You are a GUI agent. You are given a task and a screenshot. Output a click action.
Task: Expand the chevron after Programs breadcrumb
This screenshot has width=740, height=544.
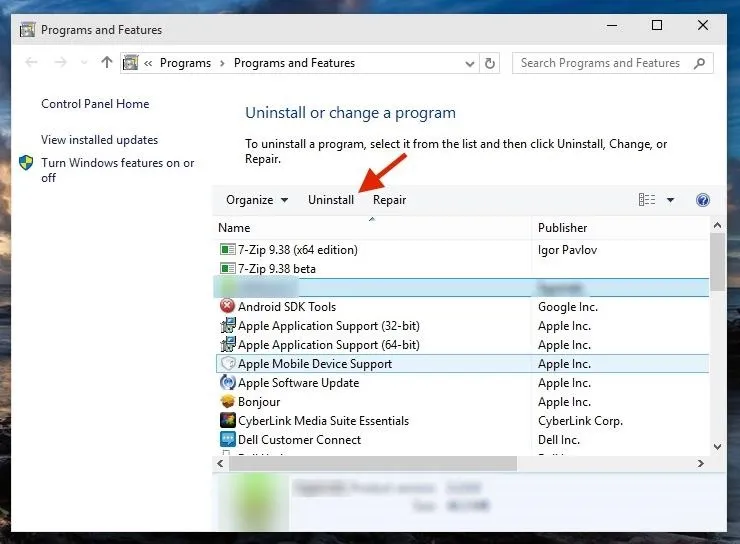tap(222, 63)
